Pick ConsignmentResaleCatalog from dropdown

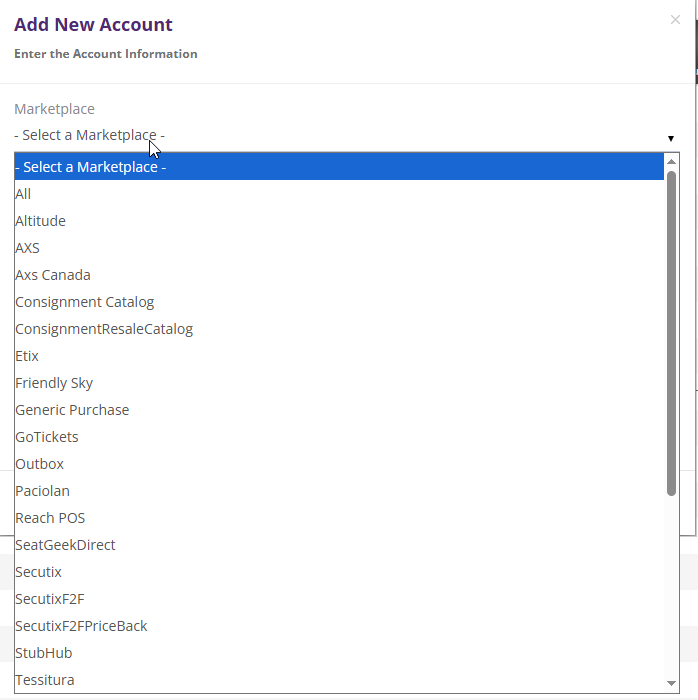pos(104,329)
